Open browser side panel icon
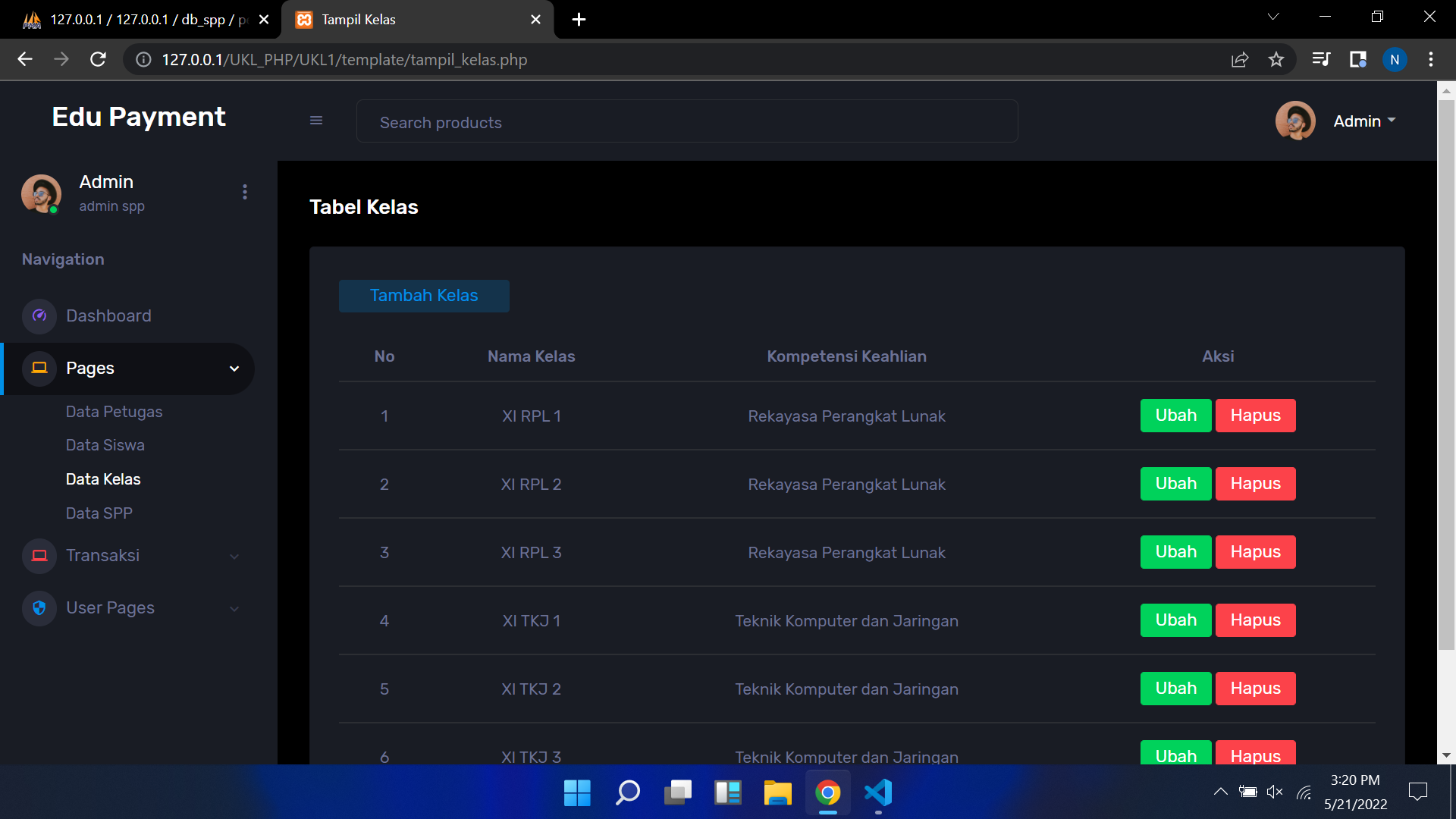This screenshot has width=1456, height=819. tap(1357, 59)
